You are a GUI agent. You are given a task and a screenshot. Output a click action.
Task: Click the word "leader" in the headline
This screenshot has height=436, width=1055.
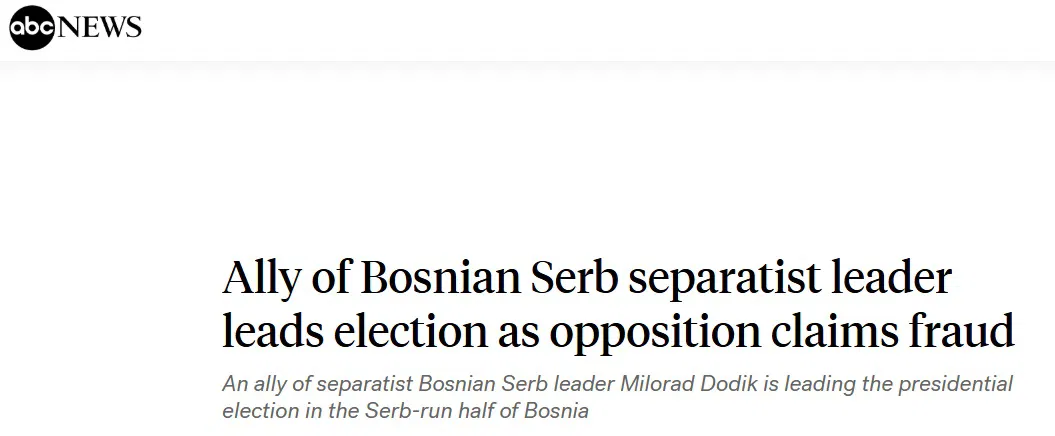895,278
